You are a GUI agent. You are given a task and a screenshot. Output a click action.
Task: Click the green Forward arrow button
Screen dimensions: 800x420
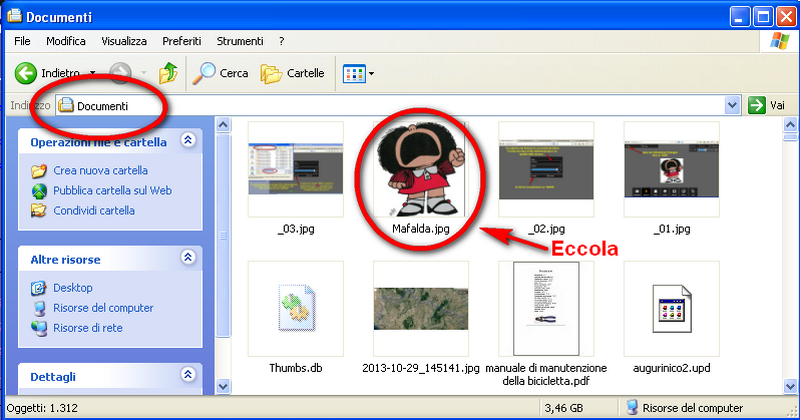click(x=120, y=73)
